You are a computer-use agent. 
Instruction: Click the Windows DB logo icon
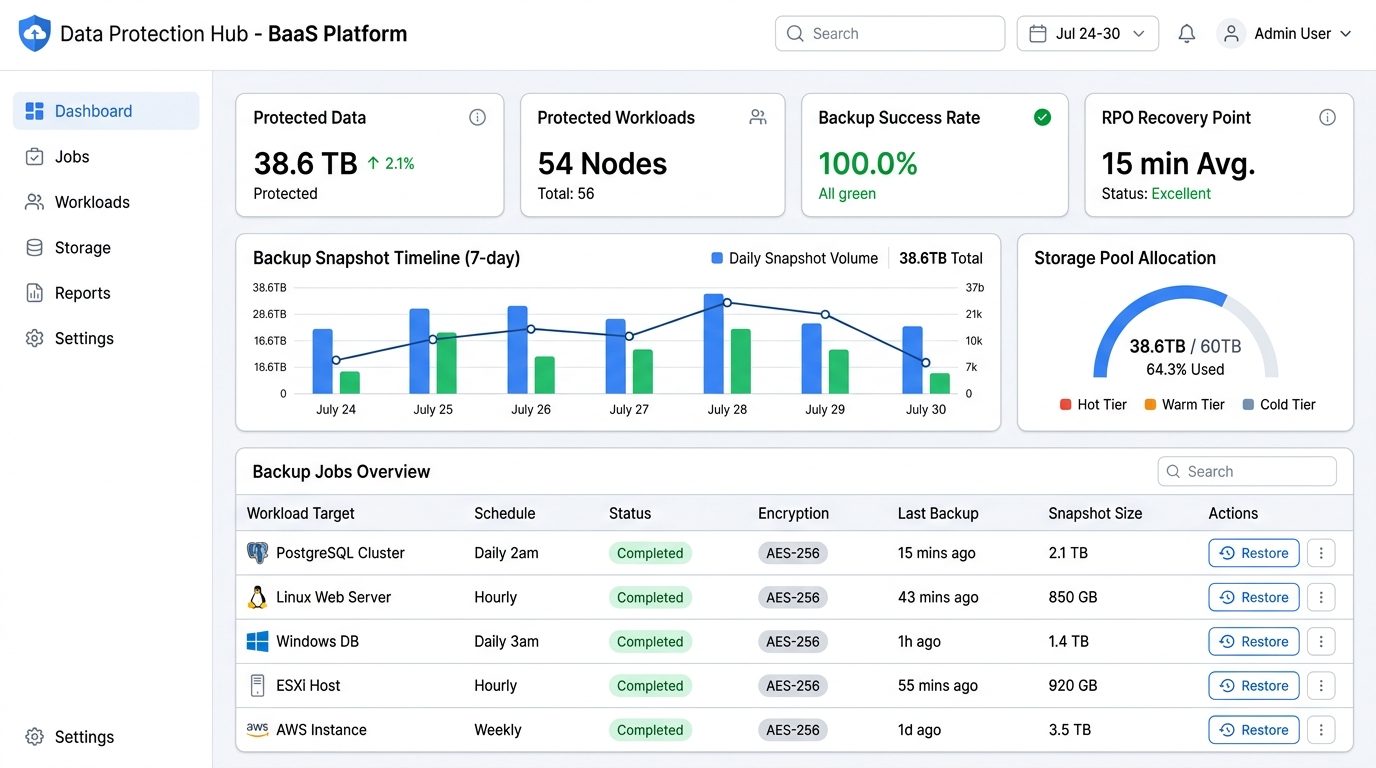coord(257,641)
